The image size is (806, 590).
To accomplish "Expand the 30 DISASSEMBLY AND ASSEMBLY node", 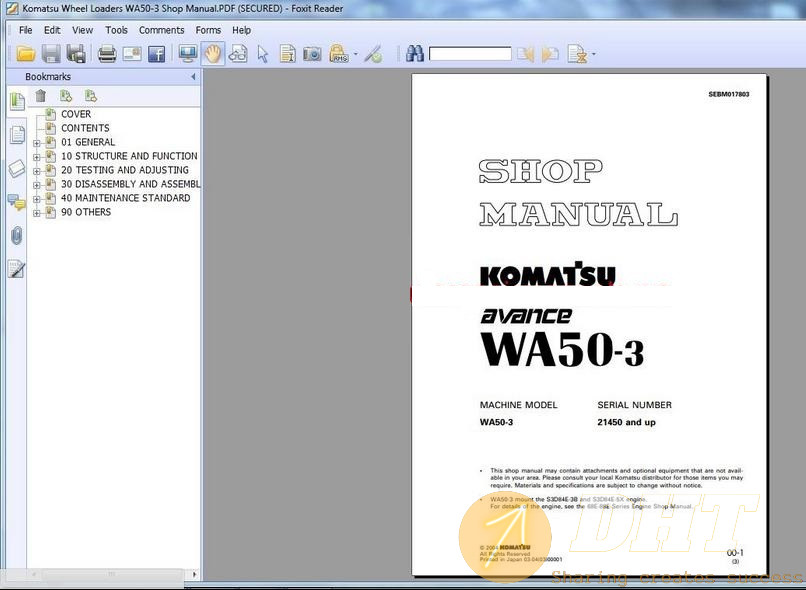I will (x=36, y=185).
